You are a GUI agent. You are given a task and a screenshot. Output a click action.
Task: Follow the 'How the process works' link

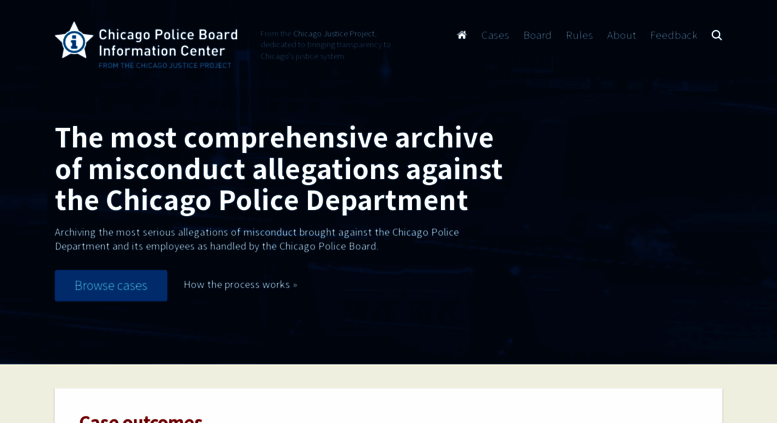click(x=240, y=284)
